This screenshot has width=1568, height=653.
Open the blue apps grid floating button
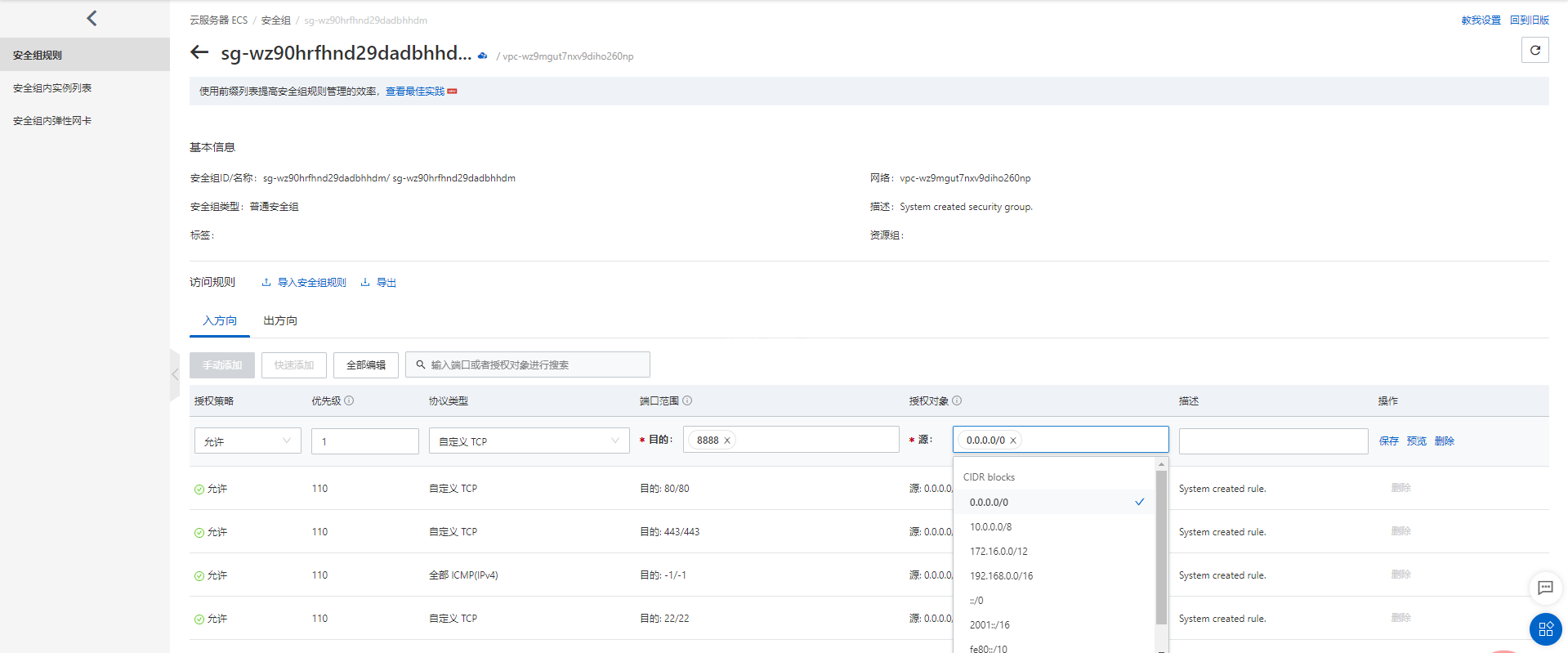1545,629
